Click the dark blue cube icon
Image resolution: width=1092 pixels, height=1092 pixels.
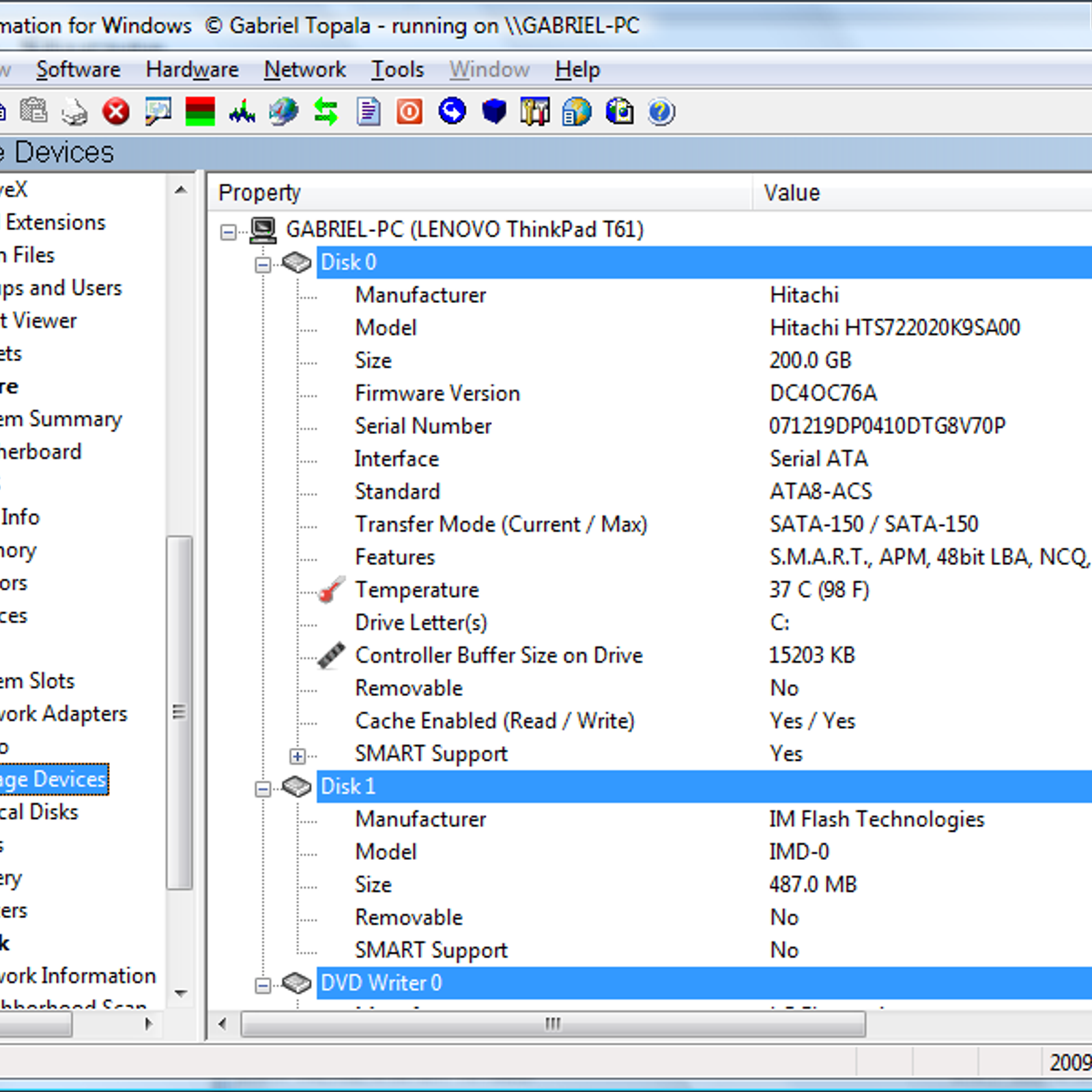click(x=493, y=111)
